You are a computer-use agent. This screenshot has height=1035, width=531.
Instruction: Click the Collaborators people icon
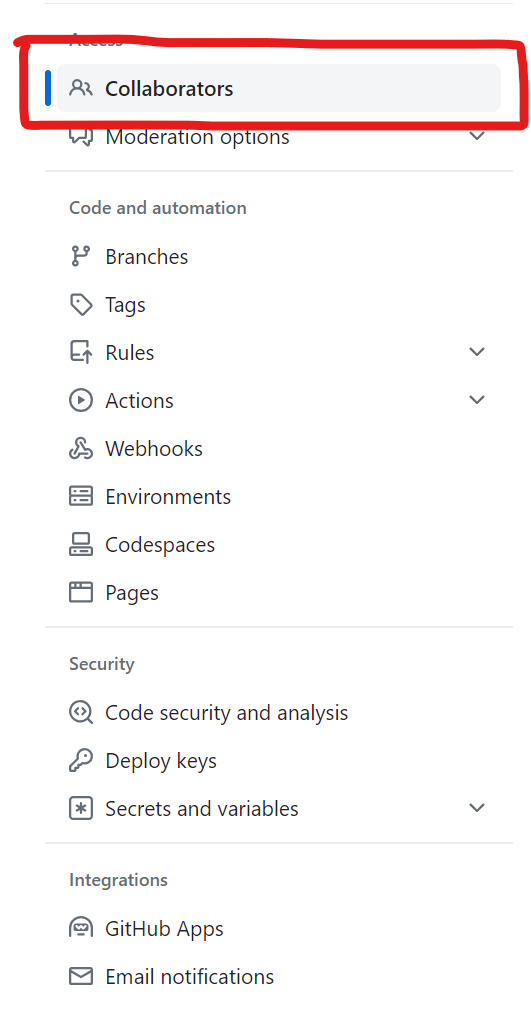tap(81, 88)
